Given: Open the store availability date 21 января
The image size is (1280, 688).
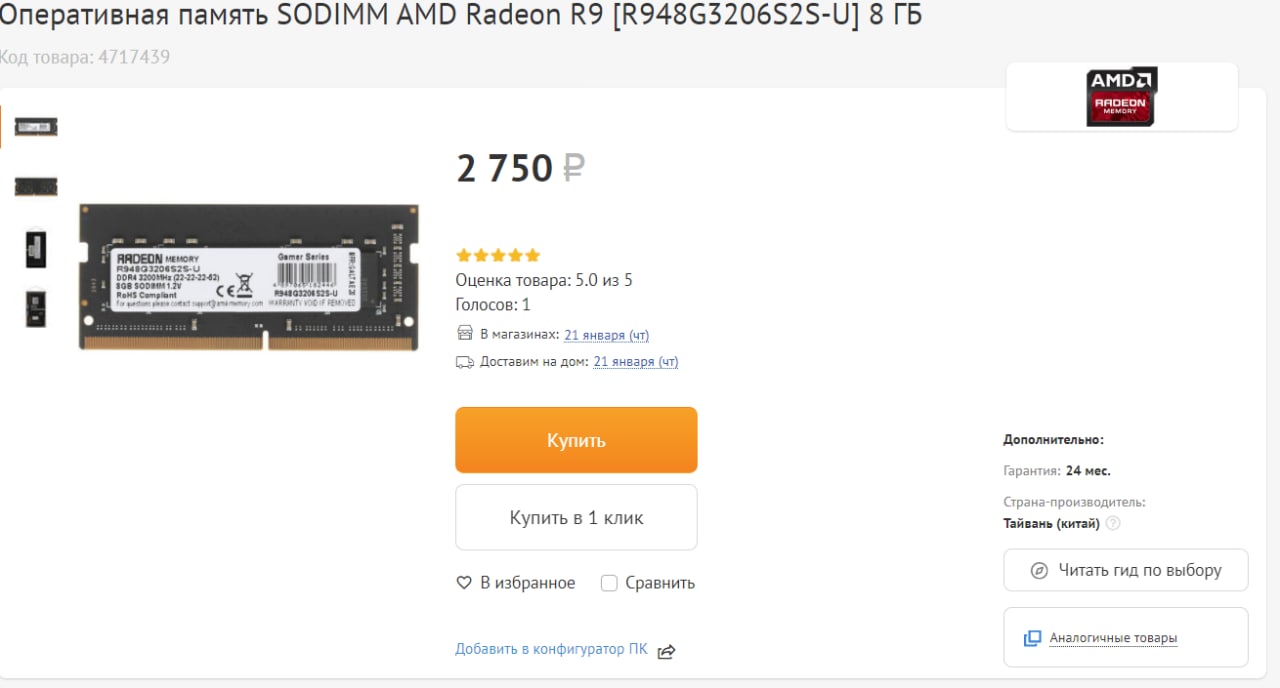Looking at the screenshot, I should [607, 335].
